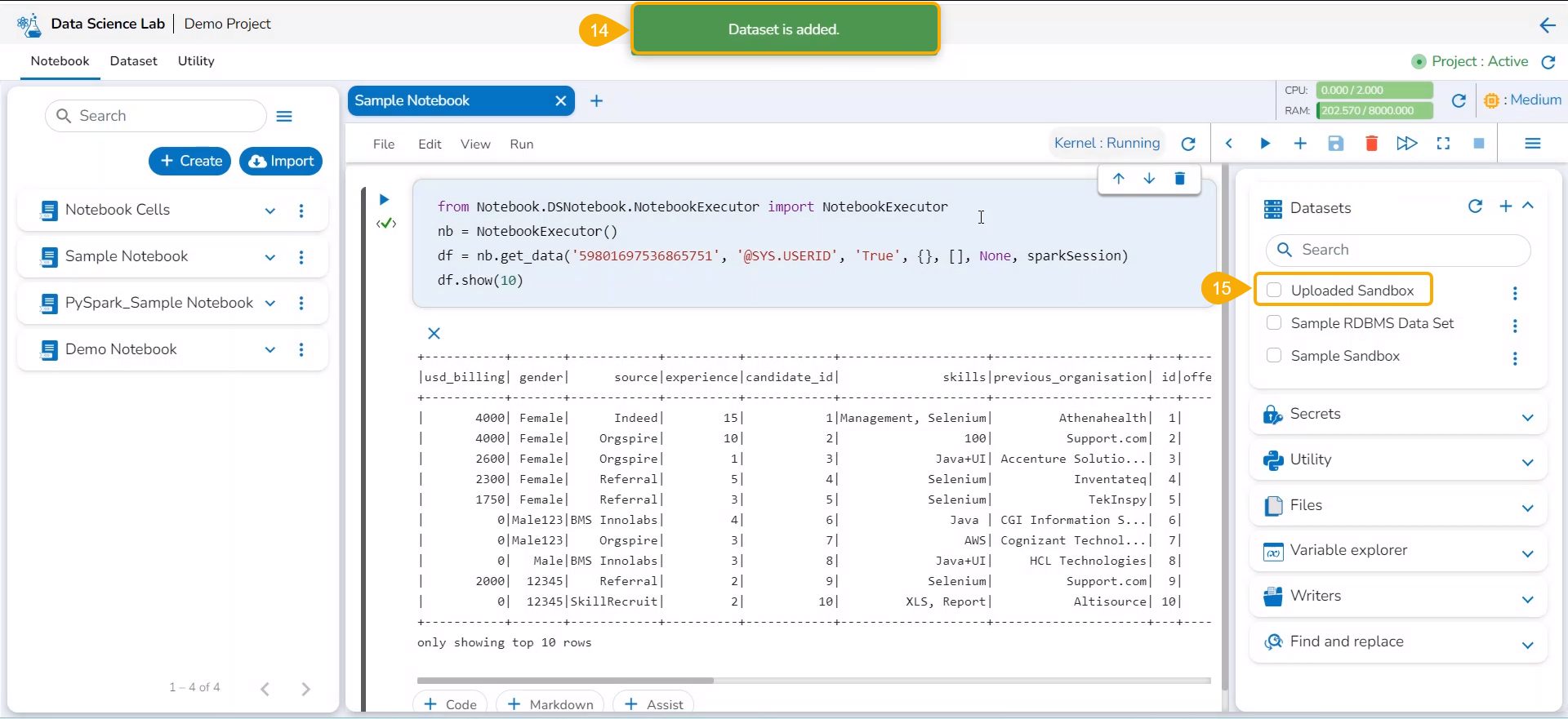This screenshot has width=1568, height=719.
Task: Expand the Demo Notebook entry chevron
Action: pyautogui.click(x=270, y=349)
